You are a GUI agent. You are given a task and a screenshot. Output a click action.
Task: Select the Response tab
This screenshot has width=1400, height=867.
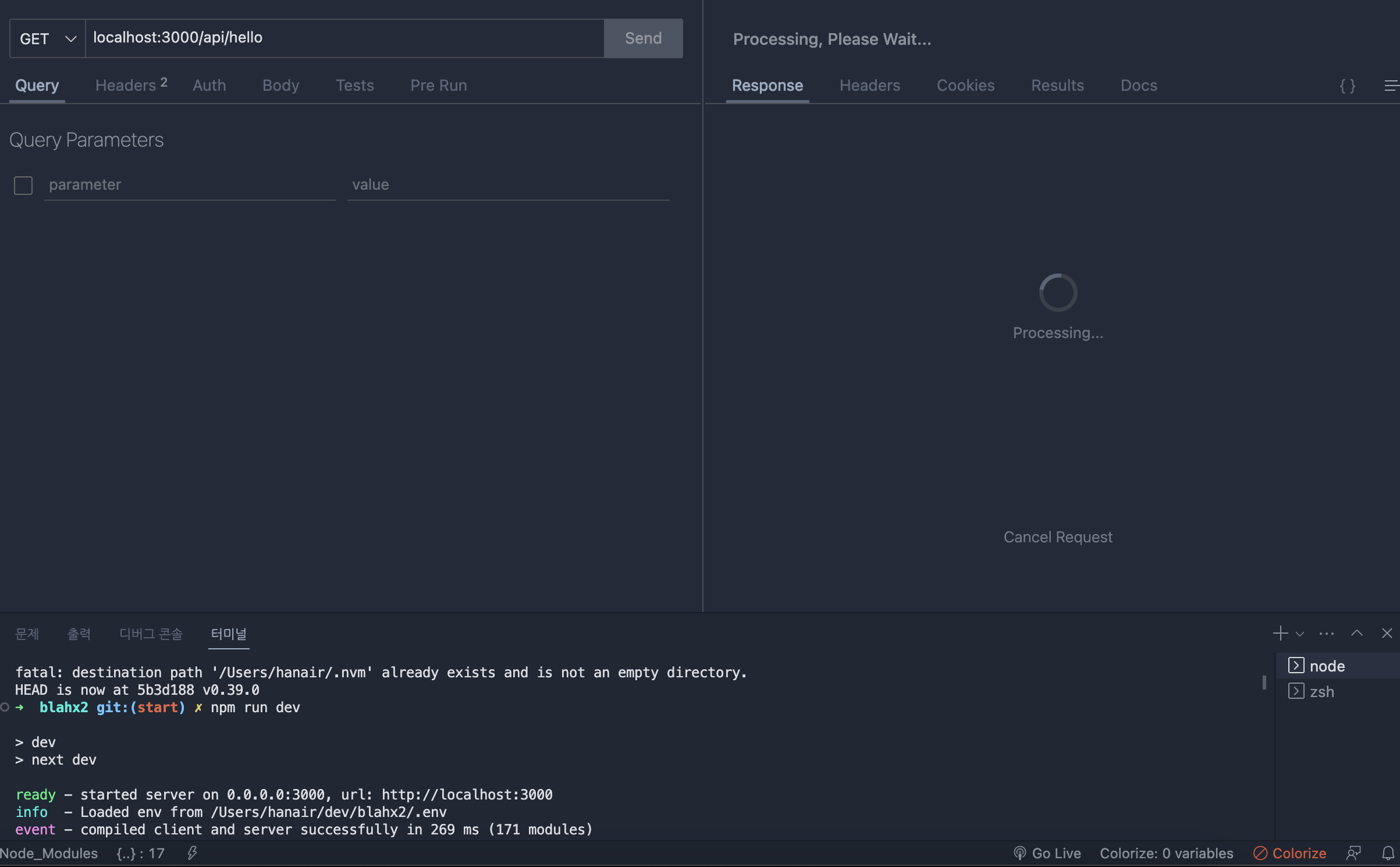(767, 86)
